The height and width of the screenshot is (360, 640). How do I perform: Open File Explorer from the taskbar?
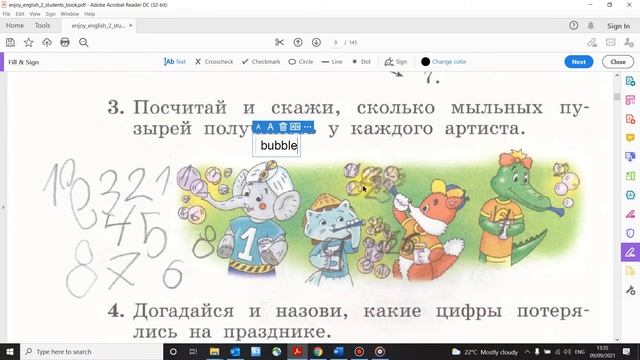[214, 351]
